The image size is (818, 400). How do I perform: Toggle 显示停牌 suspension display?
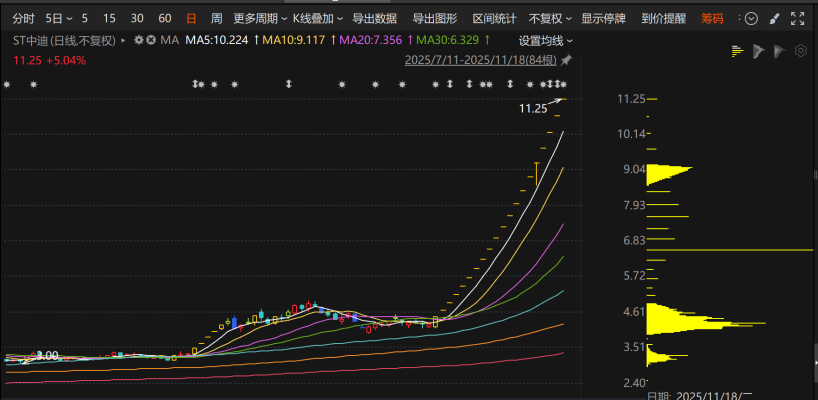pos(603,18)
